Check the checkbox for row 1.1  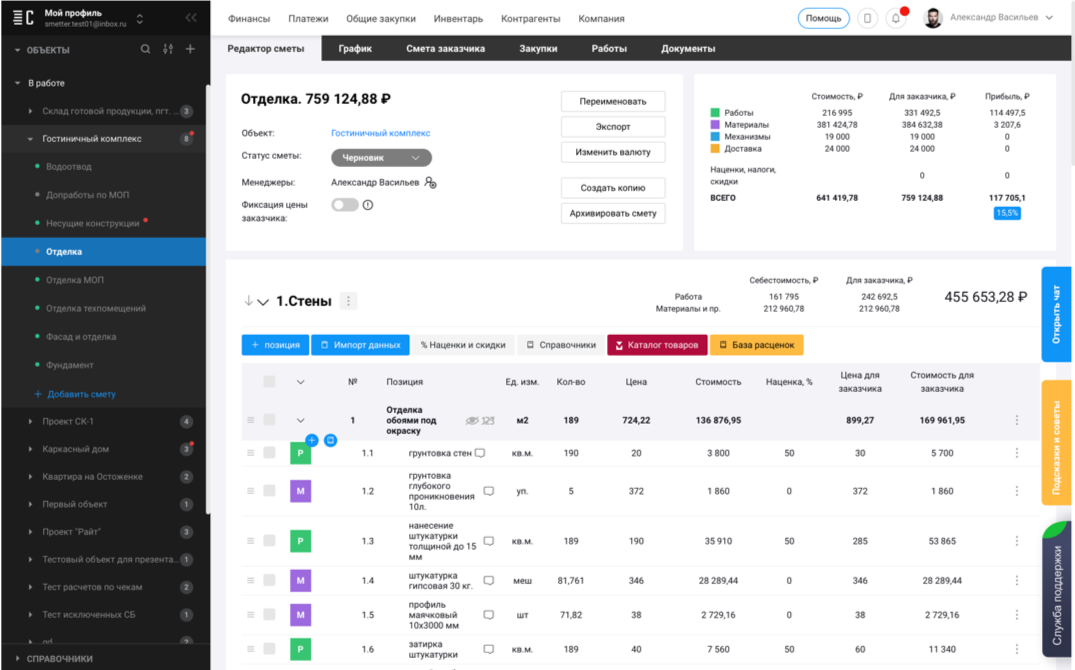click(x=269, y=453)
